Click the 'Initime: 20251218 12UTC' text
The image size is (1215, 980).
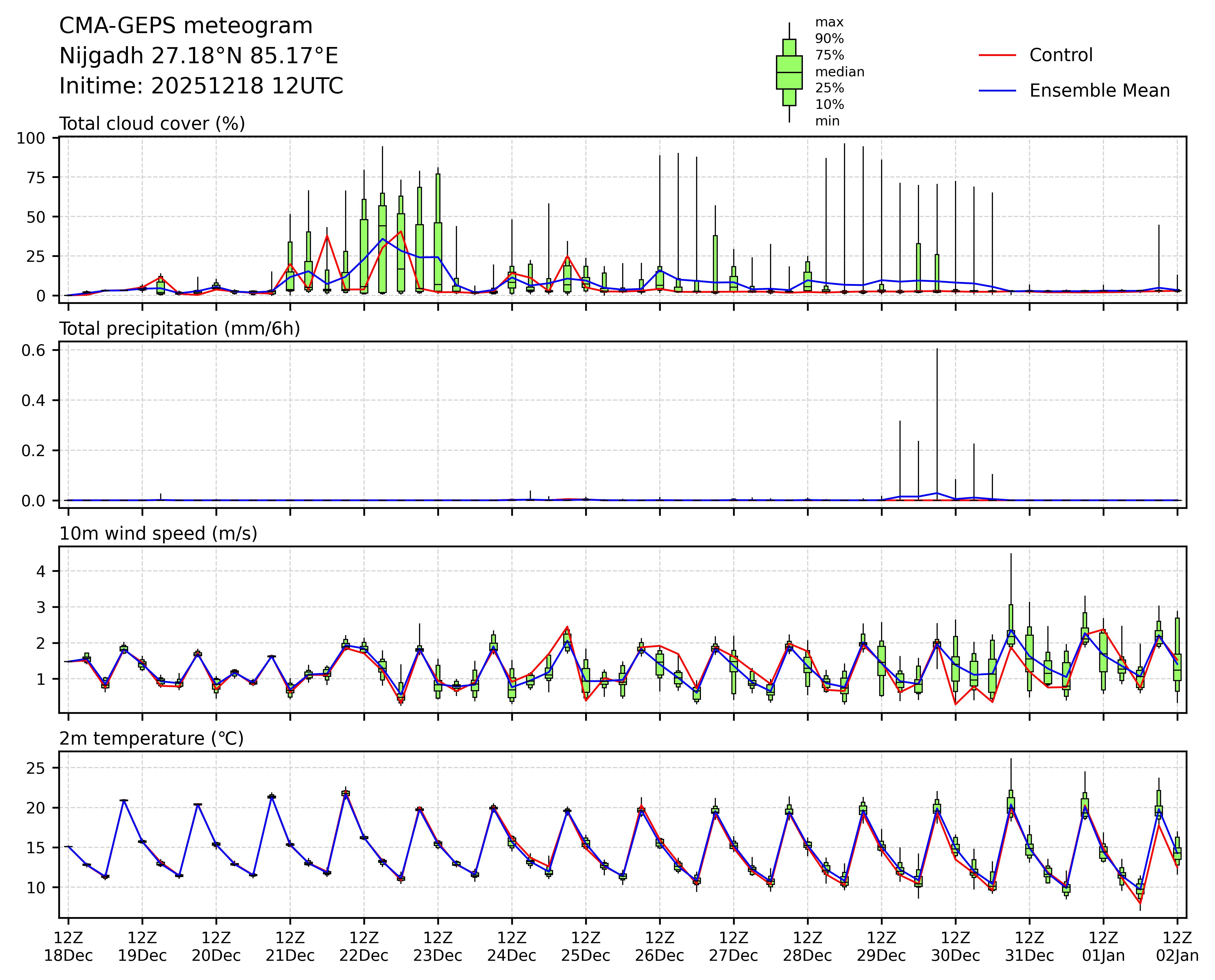[201, 86]
